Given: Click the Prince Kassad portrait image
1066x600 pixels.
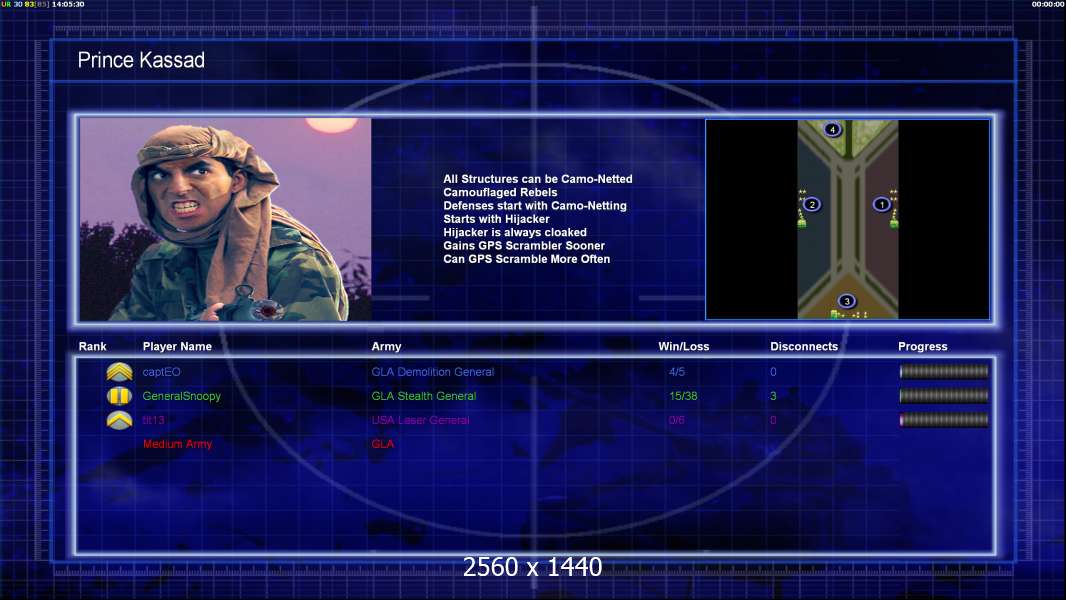Looking at the screenshot, I should click(x=226, y=219).
